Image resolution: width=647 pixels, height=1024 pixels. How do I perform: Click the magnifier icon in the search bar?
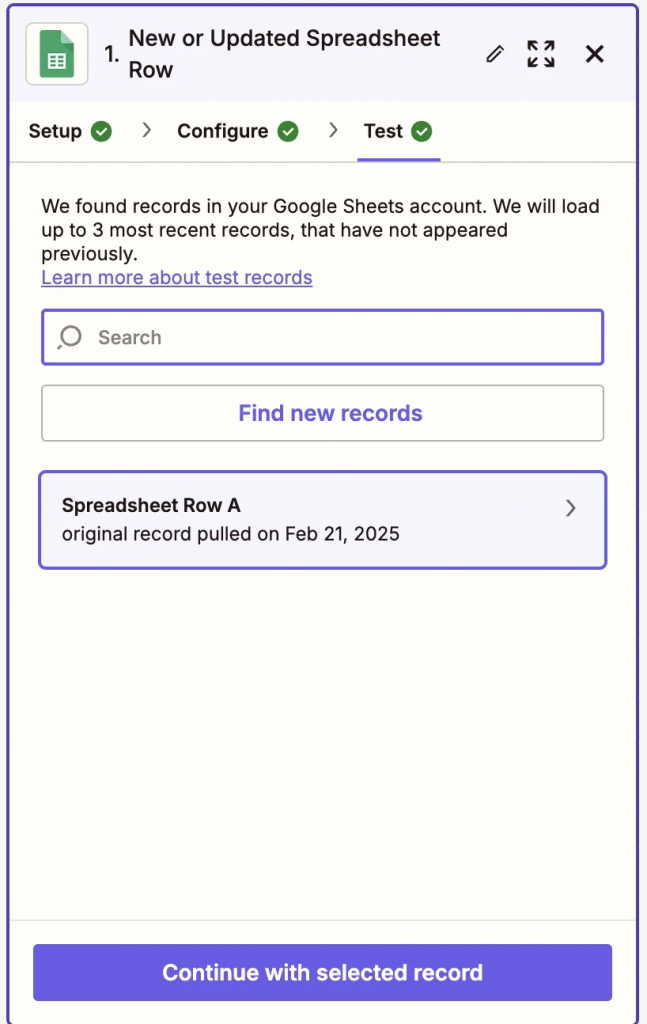pos(68,337)
